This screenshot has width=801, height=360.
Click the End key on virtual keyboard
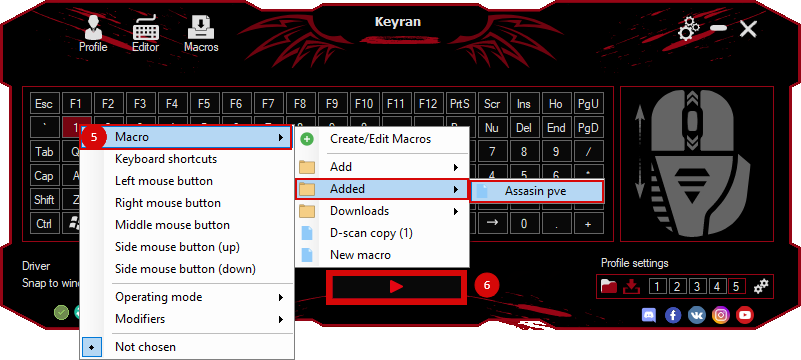[x=556, y=128]
